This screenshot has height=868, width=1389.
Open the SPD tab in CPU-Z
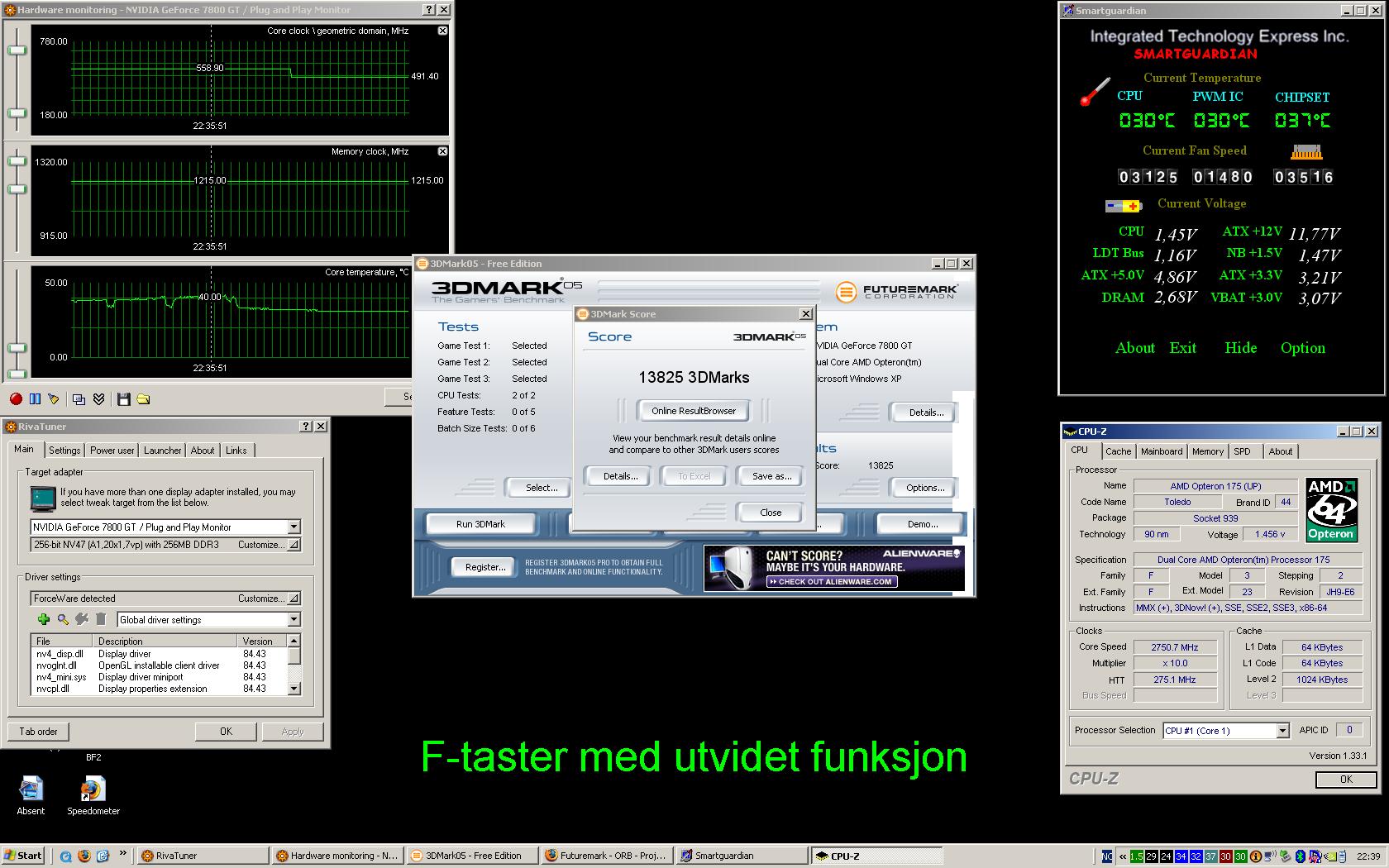click(x=1242, y=451)
